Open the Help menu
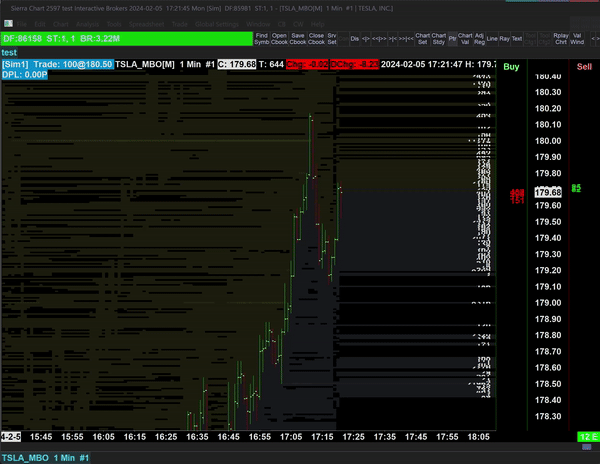This screenshot has width=600, height=464. tap(317, 24)
